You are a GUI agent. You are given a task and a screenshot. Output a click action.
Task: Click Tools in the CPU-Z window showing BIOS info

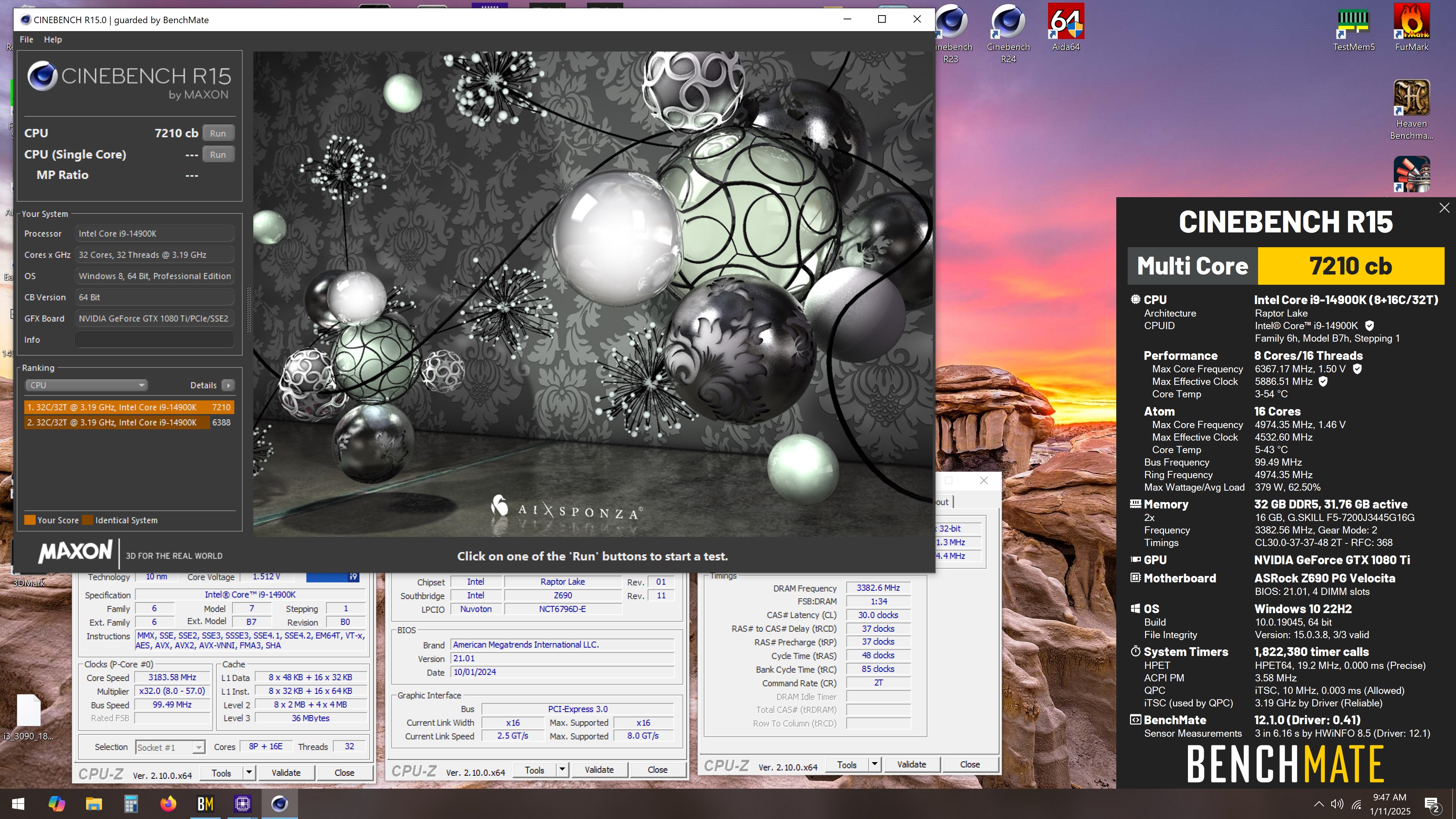click(534, 770)
